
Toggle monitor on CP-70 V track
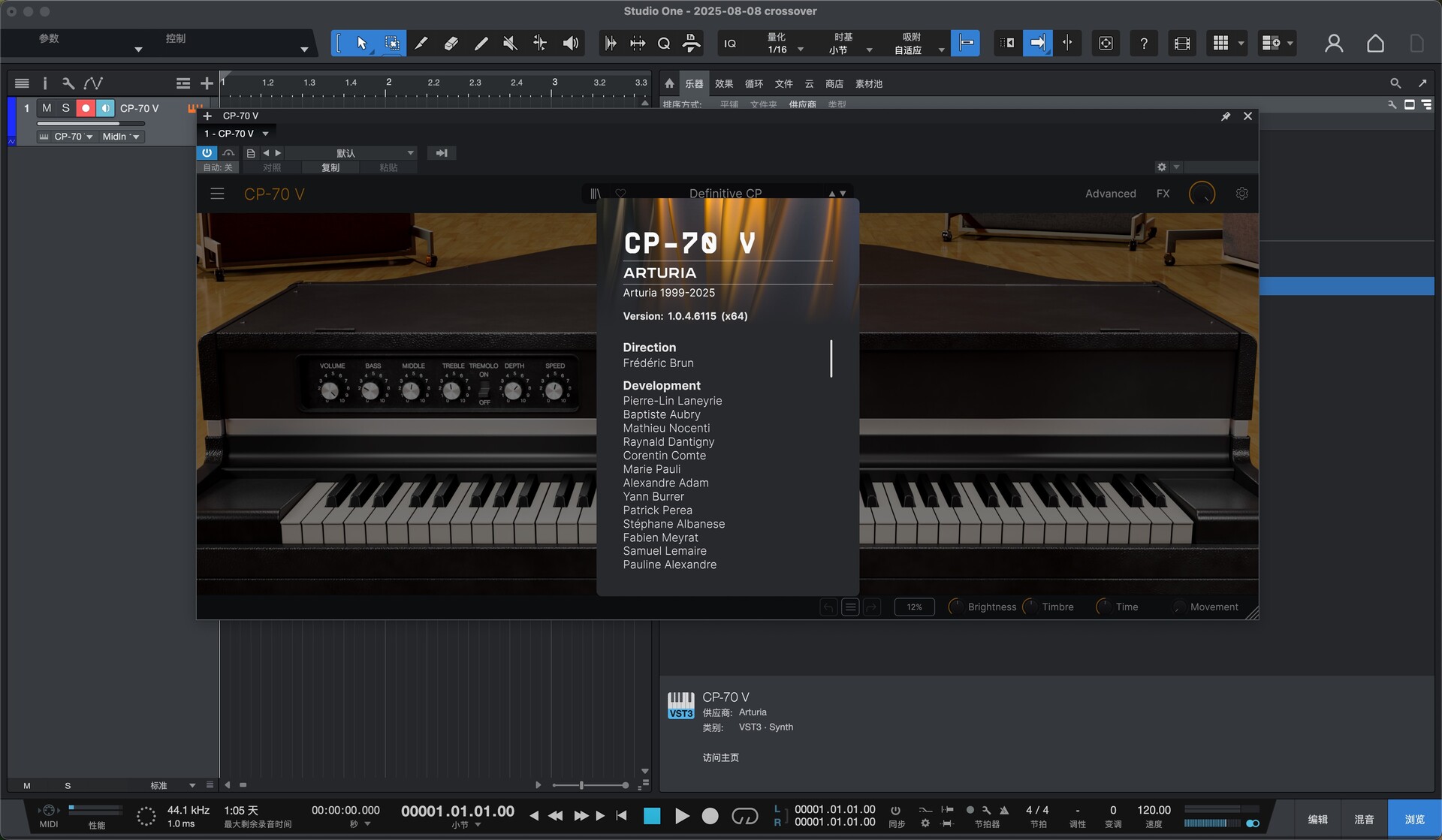[105, 108]
